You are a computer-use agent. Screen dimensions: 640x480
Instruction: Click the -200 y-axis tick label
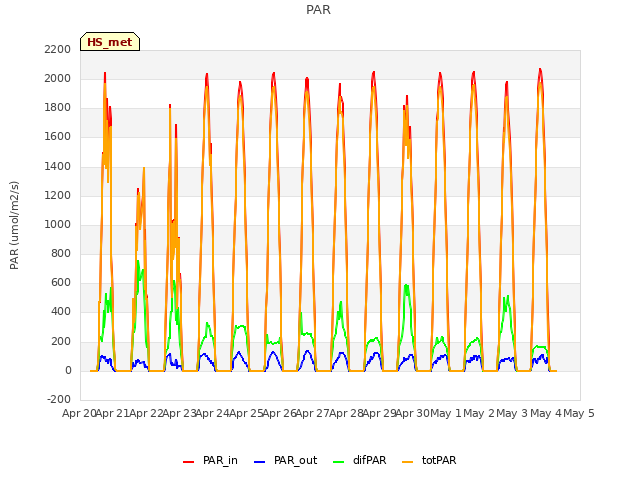click(59, 399)
